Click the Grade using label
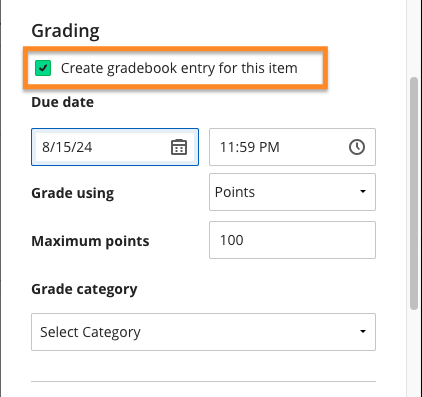 coord(73,193)
